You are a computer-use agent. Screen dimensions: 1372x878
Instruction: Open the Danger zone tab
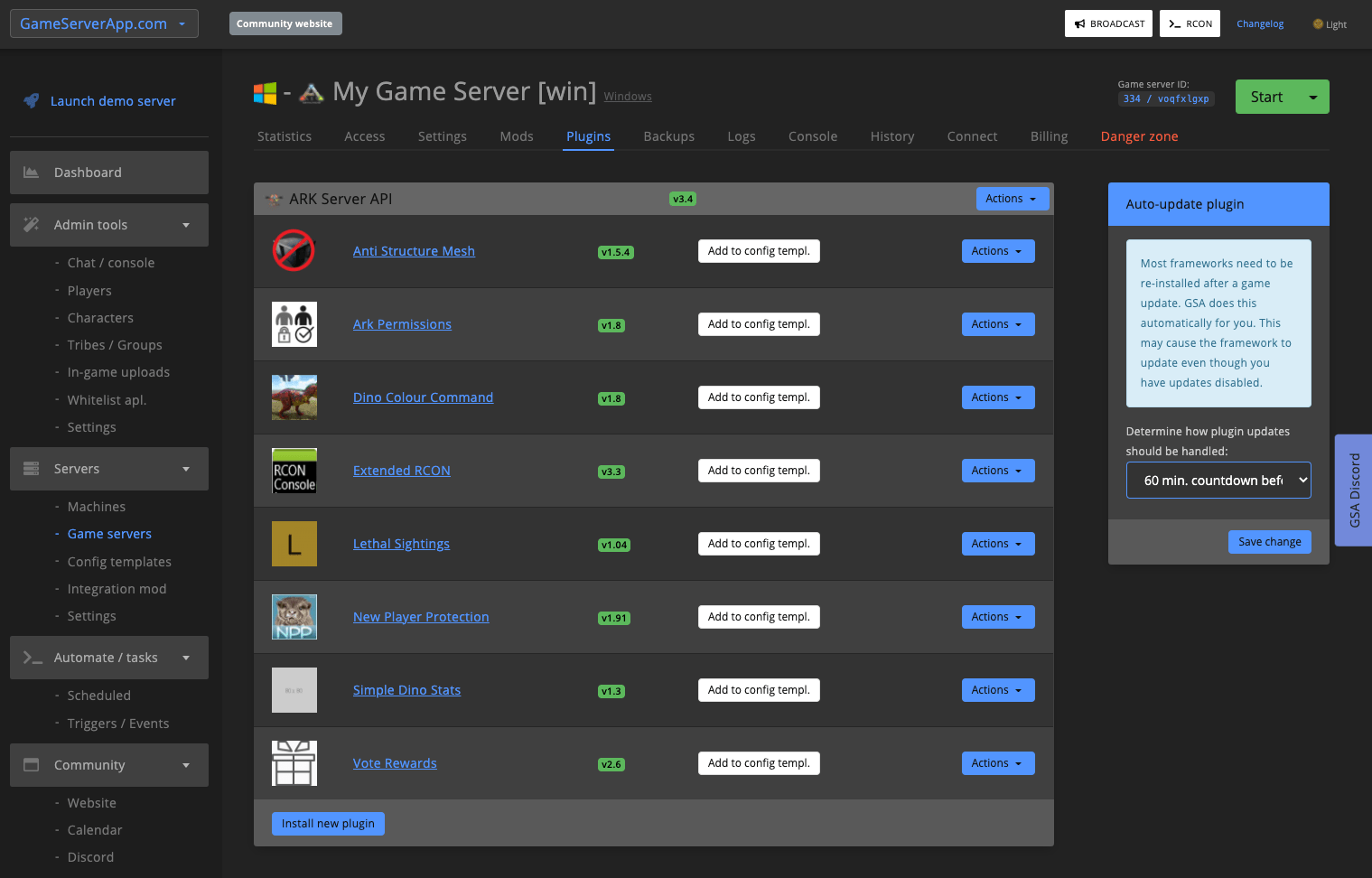[1139, 136]
